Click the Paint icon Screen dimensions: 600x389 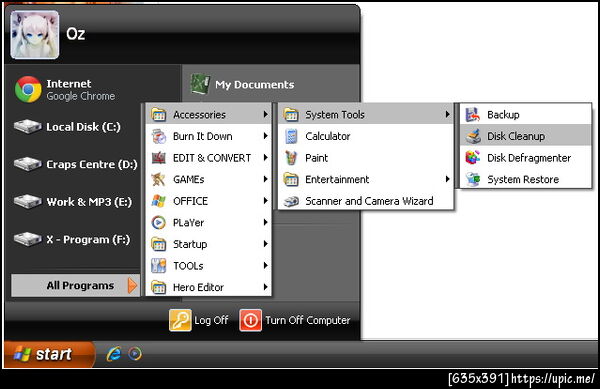coord(291,158)
